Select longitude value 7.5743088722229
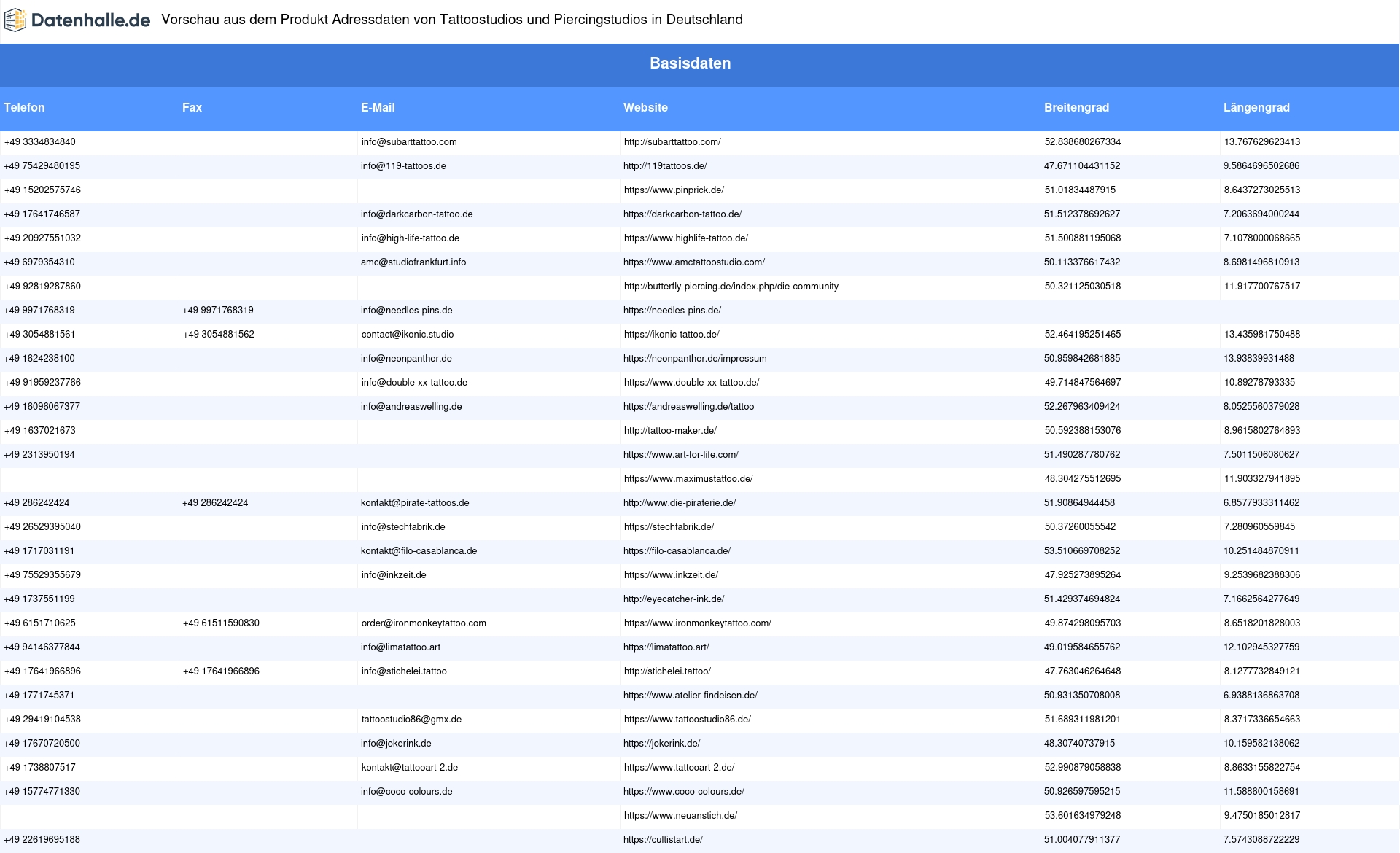The height and width of the screenshot is (853, 1400). pyautogui.click(x=1261, y=840)
